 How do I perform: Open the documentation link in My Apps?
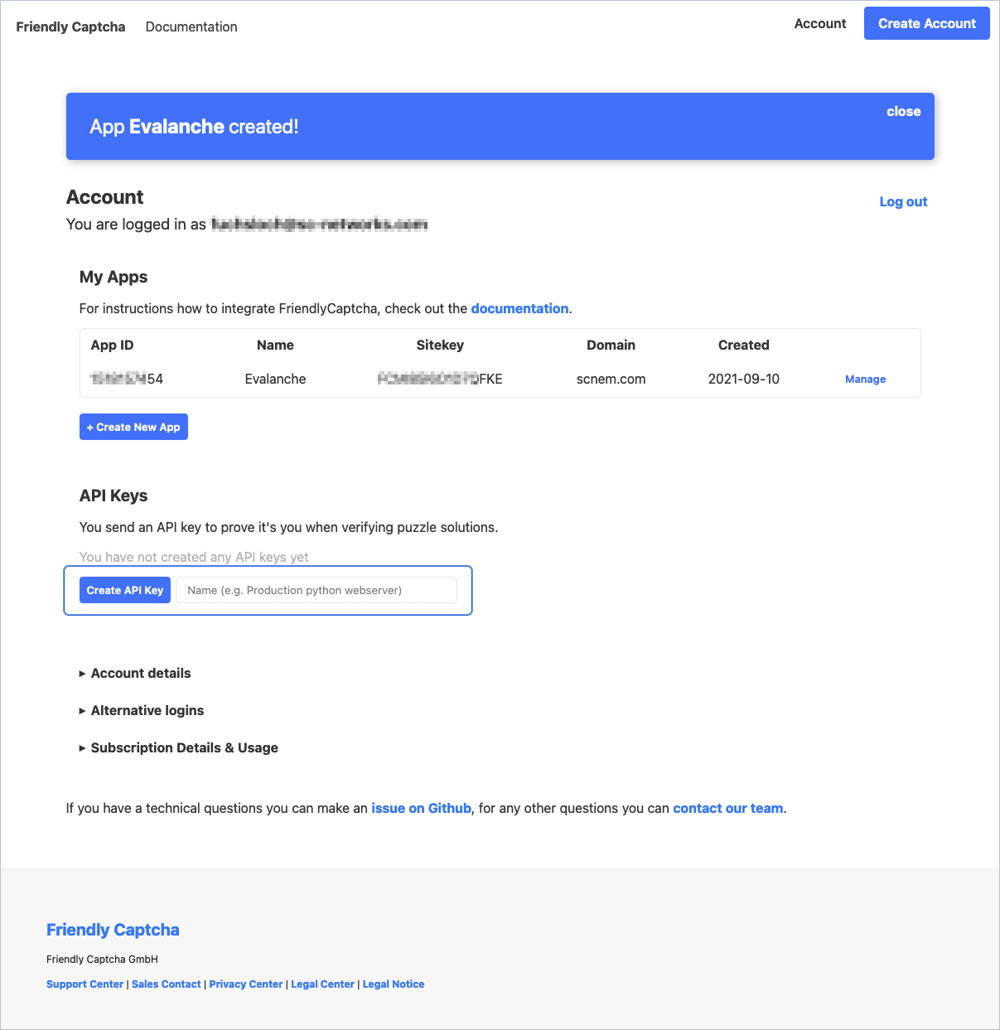pyautogui.click(x=519, y=309)
